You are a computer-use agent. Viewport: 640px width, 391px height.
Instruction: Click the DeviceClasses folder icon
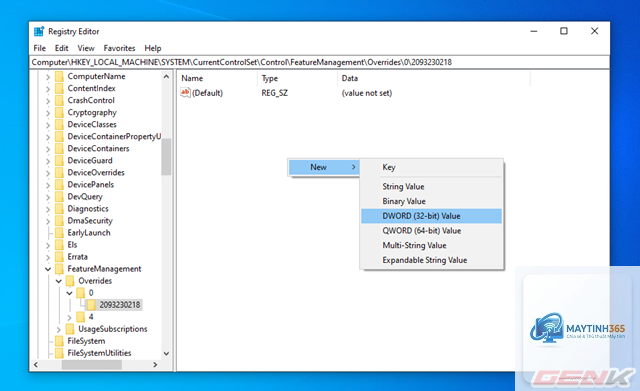pyautogui.click(x=59, y=124)
